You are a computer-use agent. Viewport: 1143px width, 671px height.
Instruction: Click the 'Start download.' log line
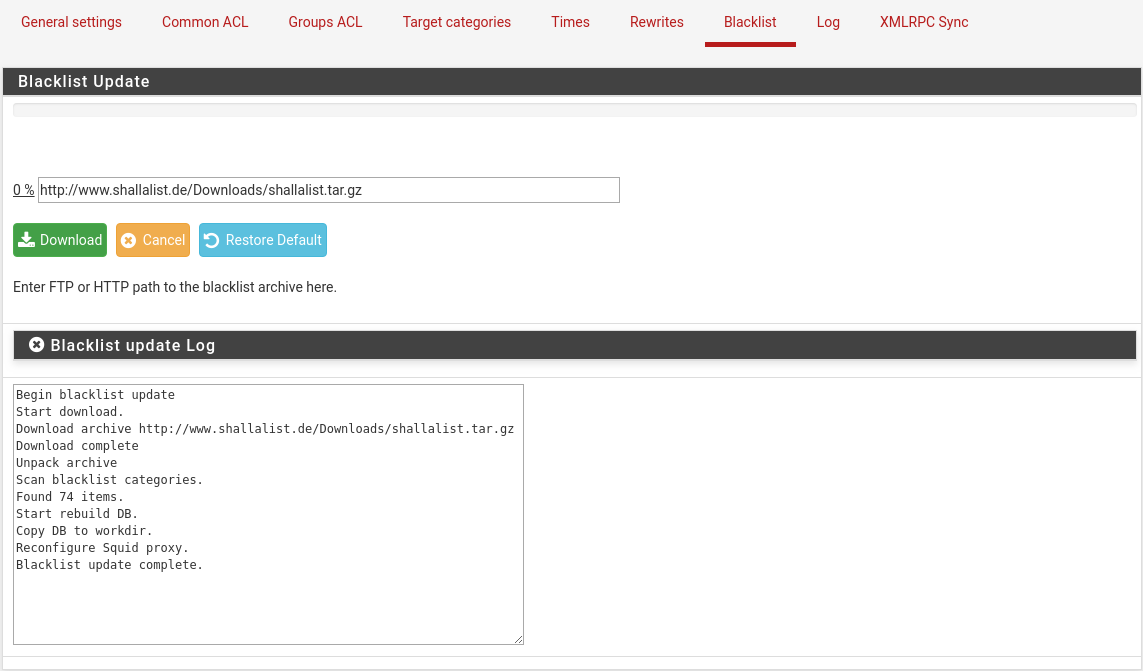pos(70,411)
